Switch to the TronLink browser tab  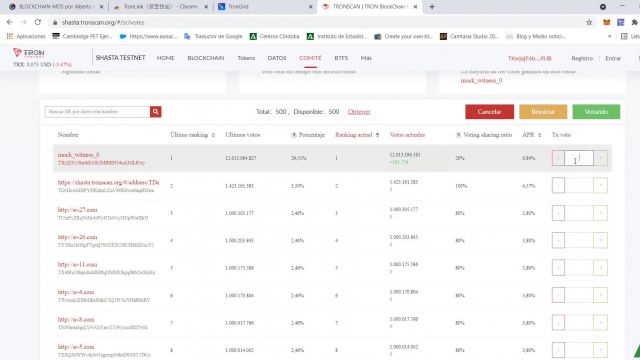(160, 7)
